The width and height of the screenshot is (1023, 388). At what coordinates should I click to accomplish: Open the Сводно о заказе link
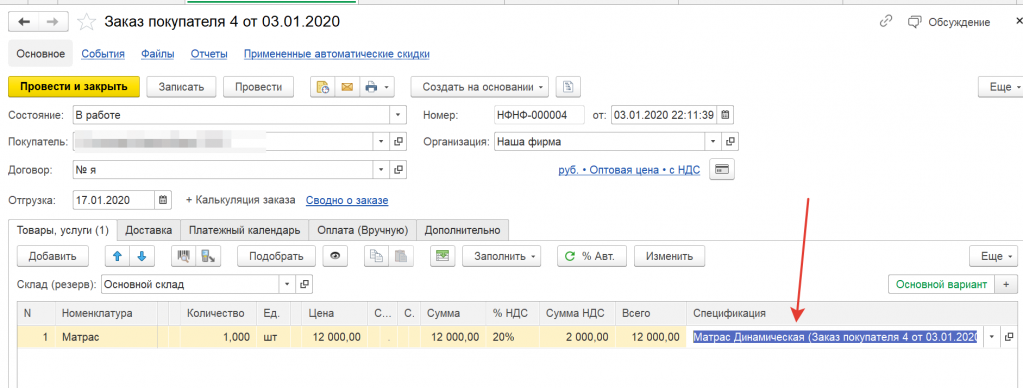coord(347,200)
